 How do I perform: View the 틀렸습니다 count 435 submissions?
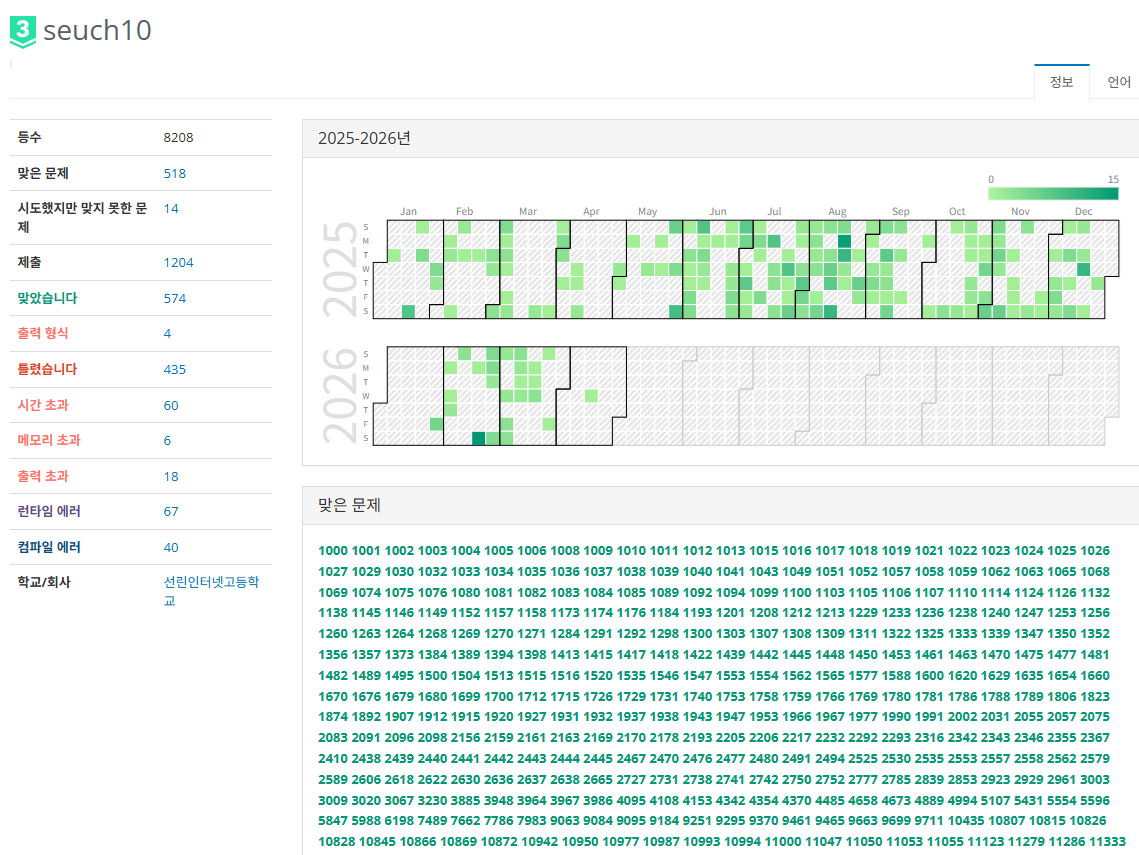point(175,369)
